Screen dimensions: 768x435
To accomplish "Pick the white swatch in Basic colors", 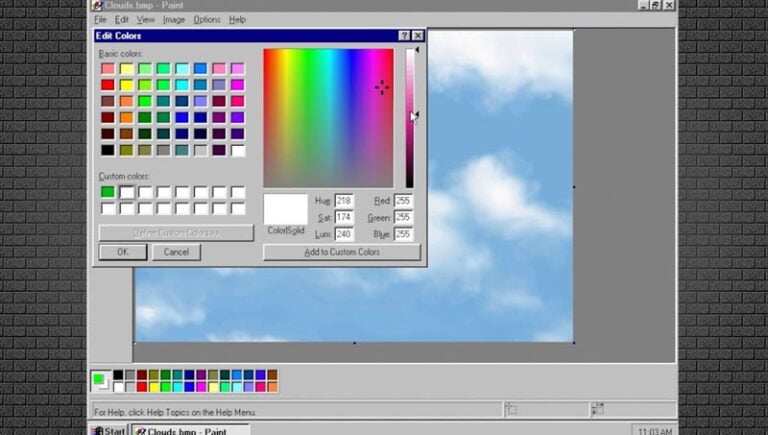I will [x=238, y=150].
